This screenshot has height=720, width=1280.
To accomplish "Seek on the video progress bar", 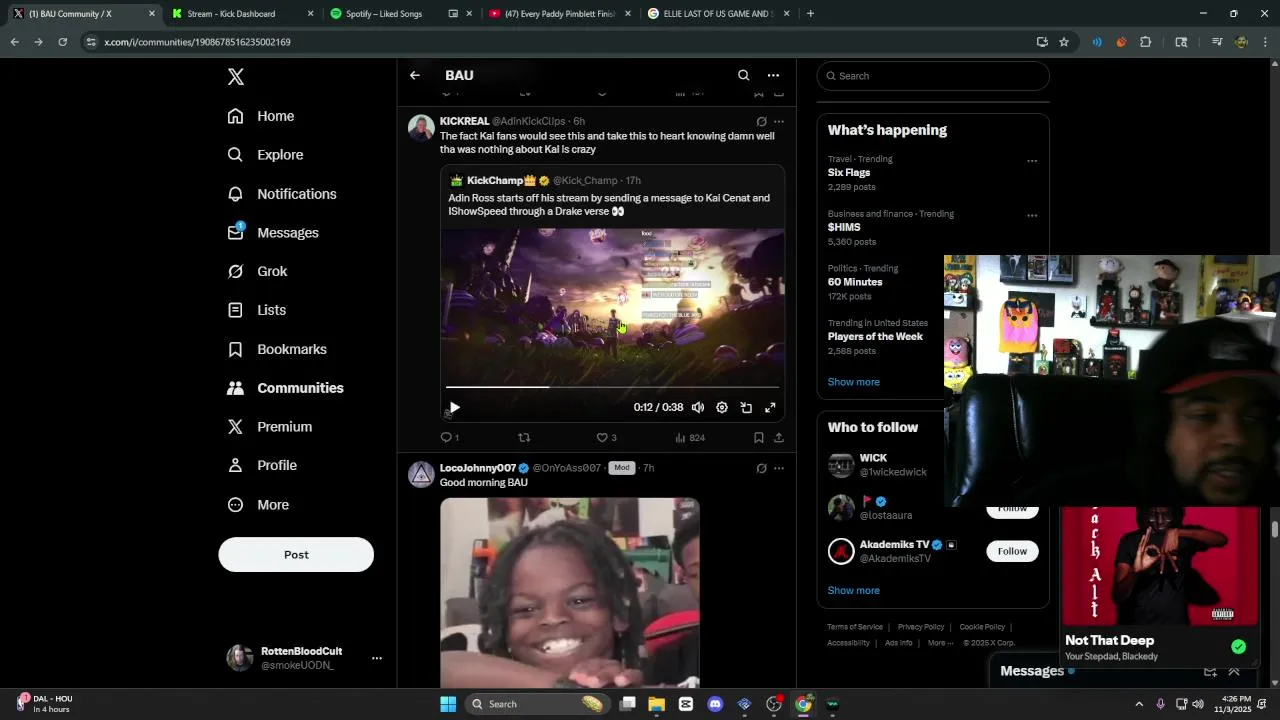I will (x=612, y=386).
